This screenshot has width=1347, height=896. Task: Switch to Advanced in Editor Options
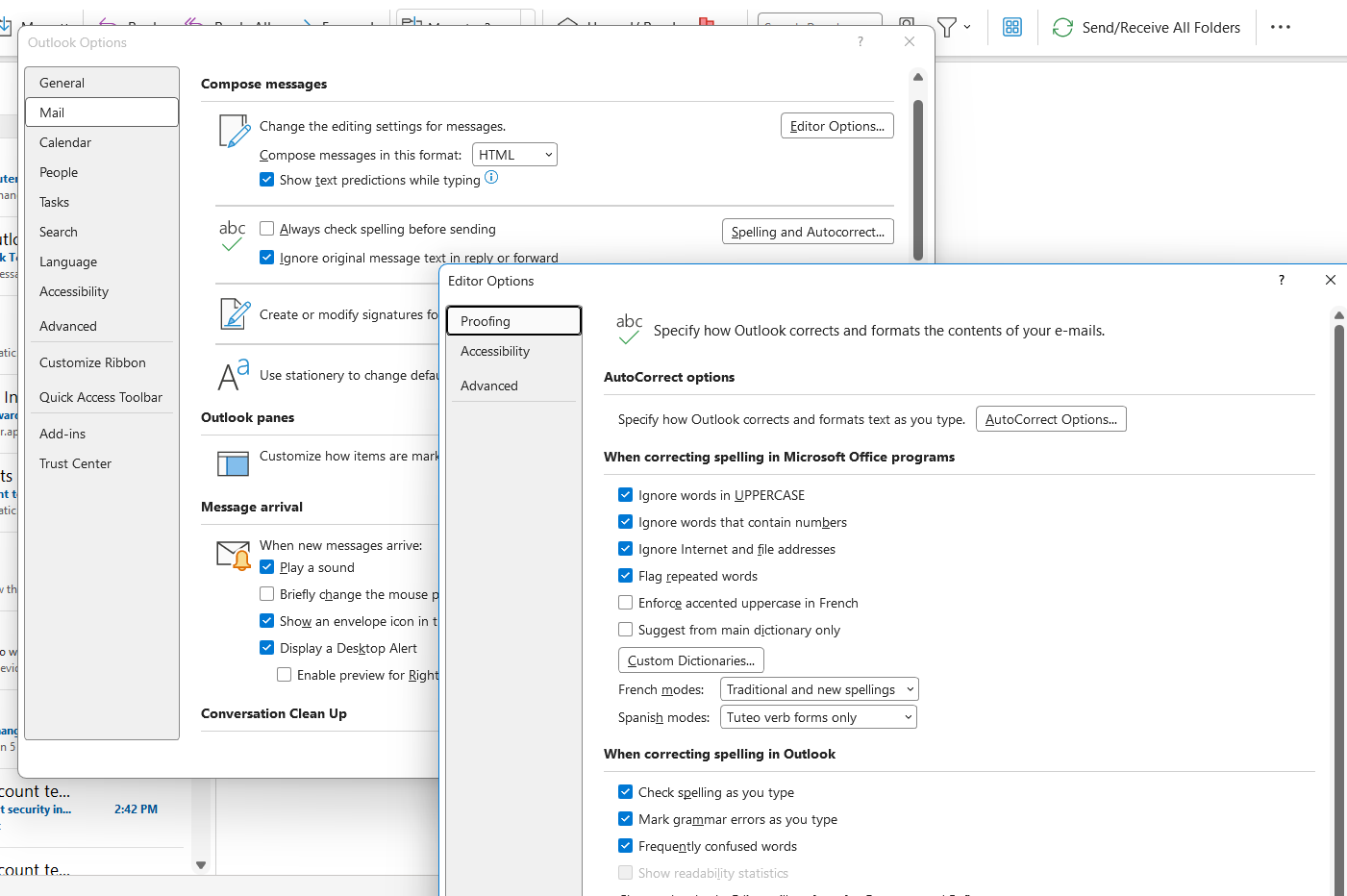pos(514,386)
